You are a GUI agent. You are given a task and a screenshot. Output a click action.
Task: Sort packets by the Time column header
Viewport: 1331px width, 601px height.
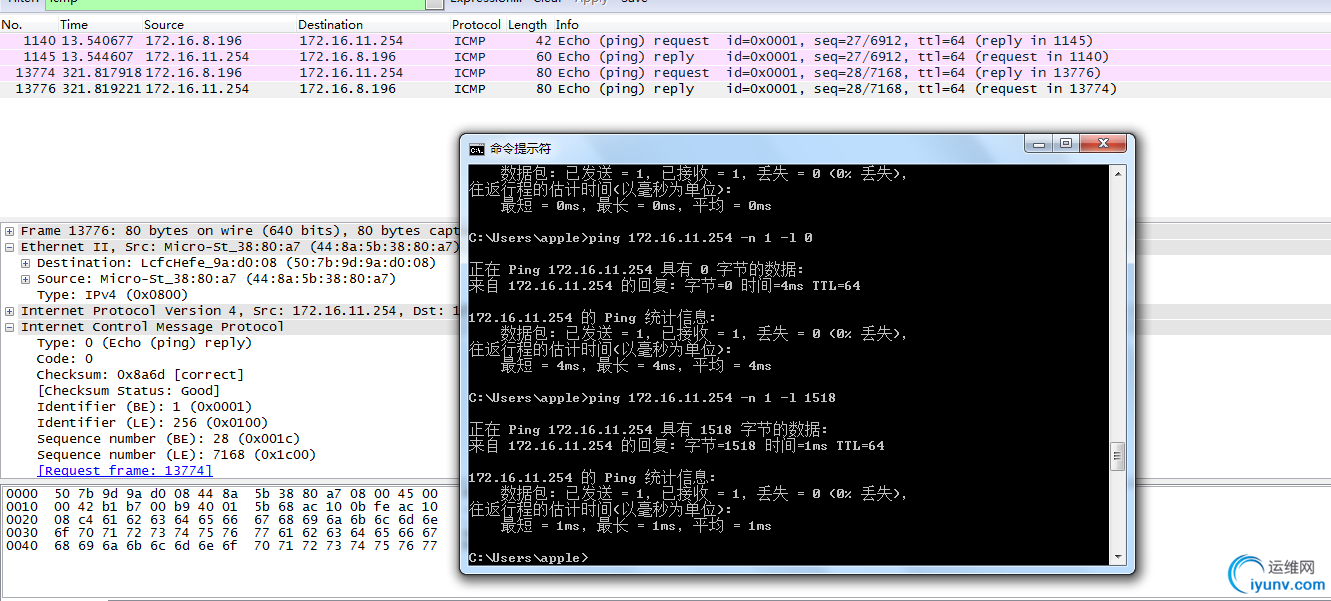pos(74,25)
